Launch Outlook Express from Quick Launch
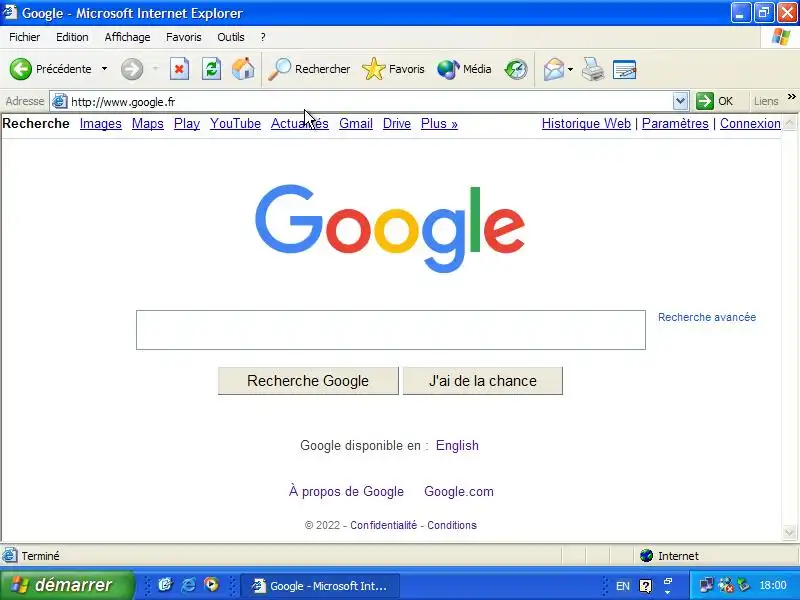Image resolution: width=800 pixels, height=600 pixels. 164,585
